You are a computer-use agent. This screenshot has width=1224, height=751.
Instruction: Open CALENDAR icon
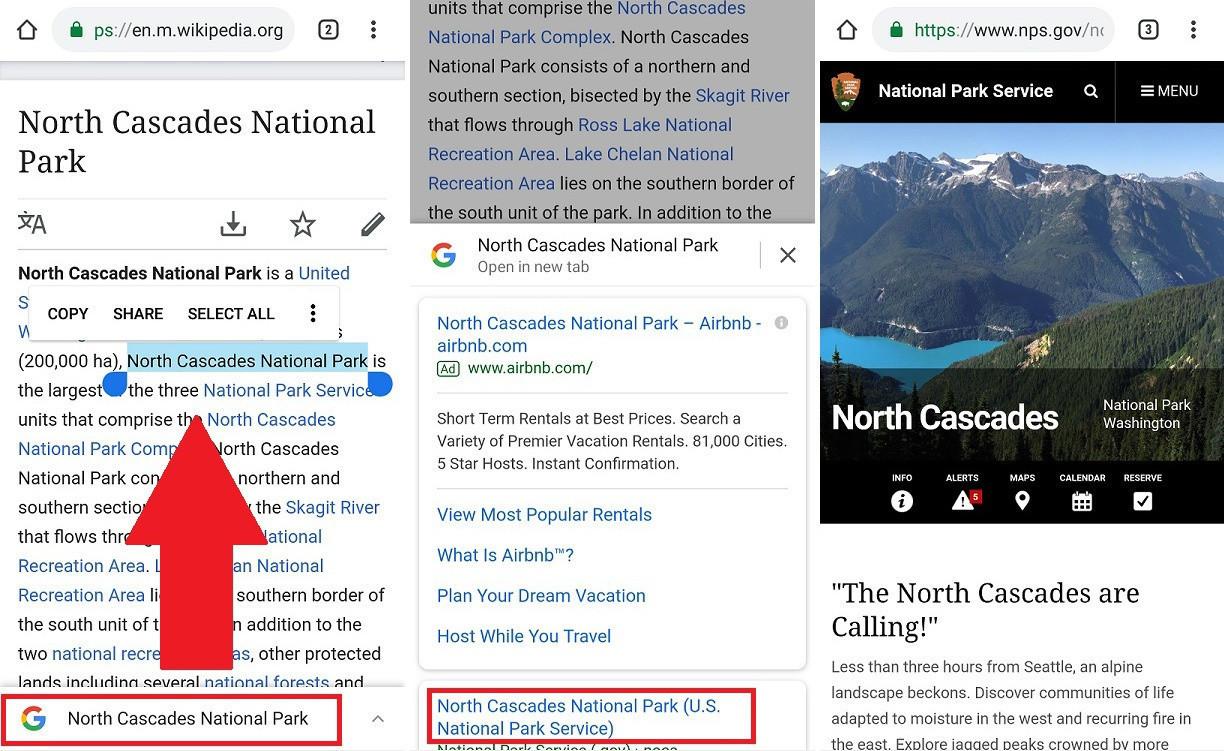[x=1082, y=493]
